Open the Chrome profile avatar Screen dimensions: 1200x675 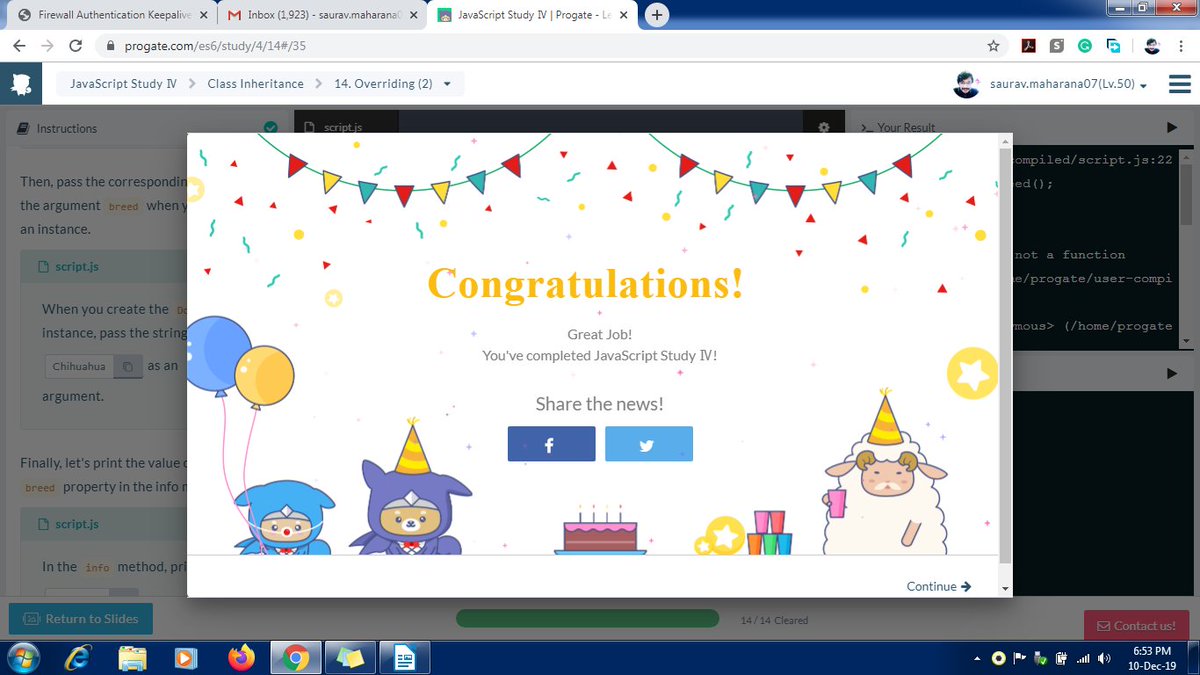(1152, 45)
